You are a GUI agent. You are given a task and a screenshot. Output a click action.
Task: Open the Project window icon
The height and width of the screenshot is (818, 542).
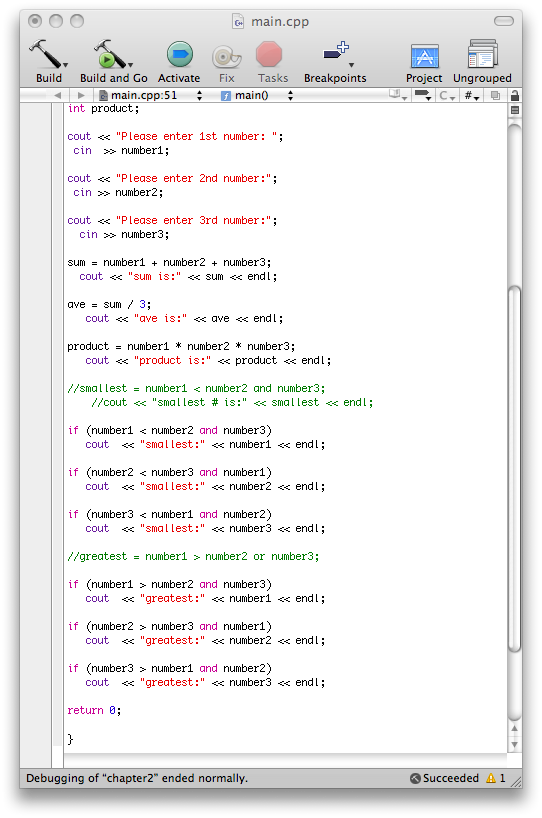click(x=424, y=56)
